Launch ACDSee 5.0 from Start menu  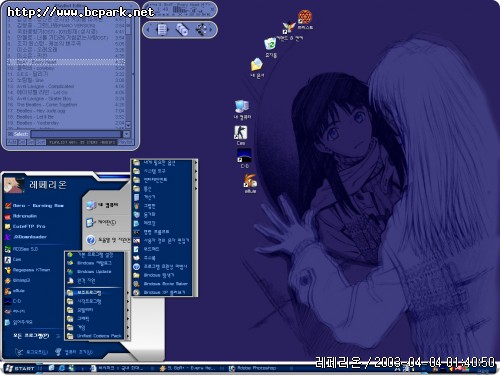tap(21, 249)
